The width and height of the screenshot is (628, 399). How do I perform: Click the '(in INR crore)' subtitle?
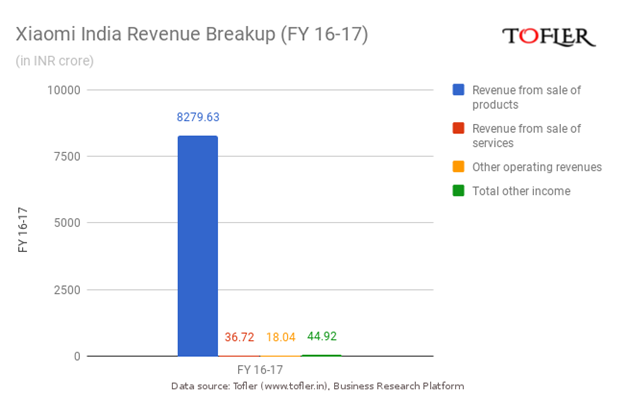54,61
